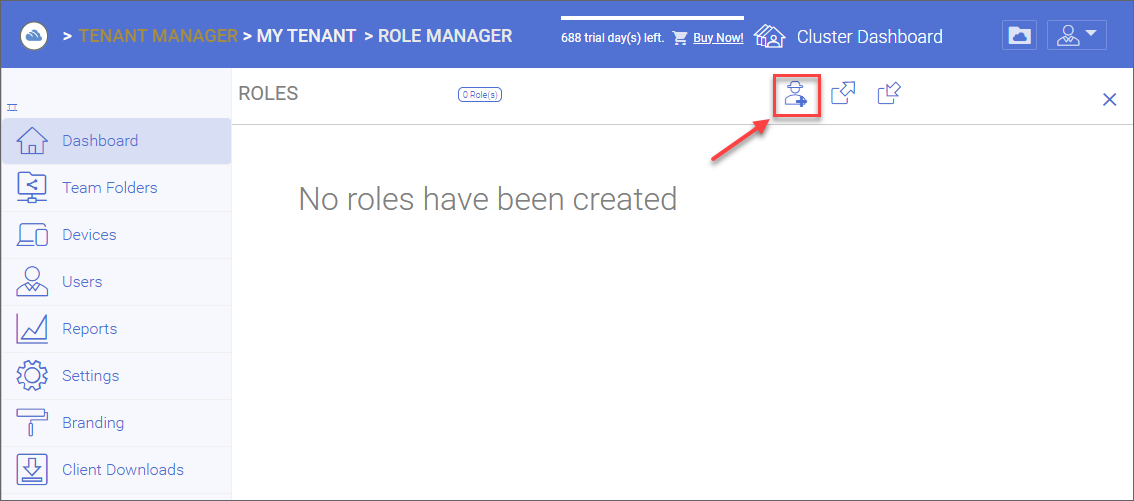The width and height of the screenshot is (1134, 501).
Task: Close the Roles panel with X
Action: [1109, 100]
